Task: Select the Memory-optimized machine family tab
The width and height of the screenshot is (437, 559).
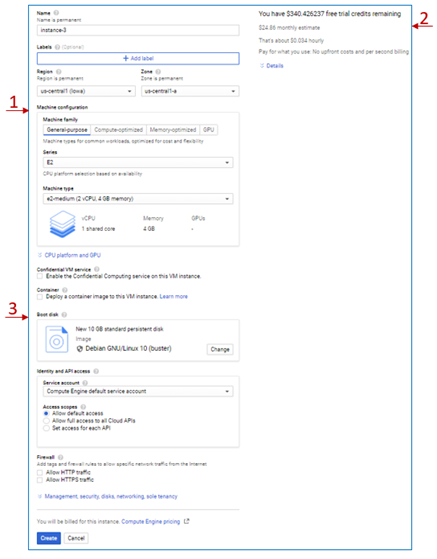Action: click(173, 130)
